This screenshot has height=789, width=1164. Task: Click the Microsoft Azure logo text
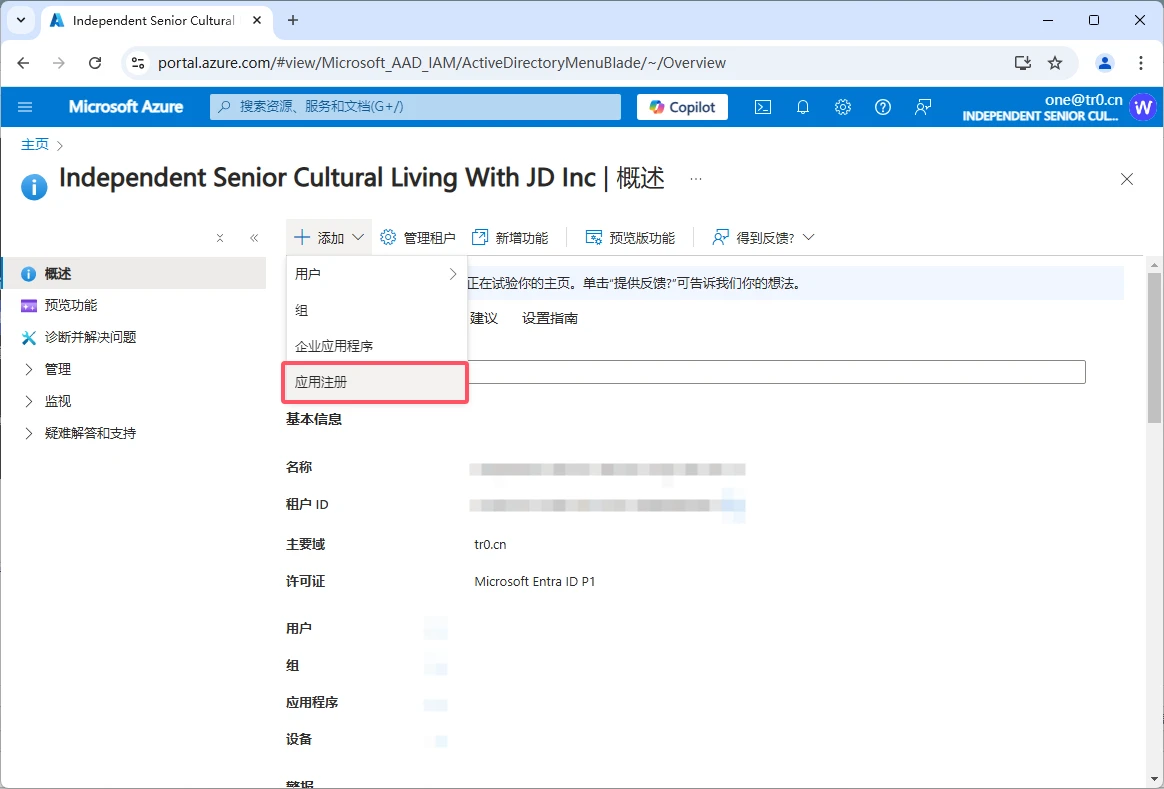126,107
